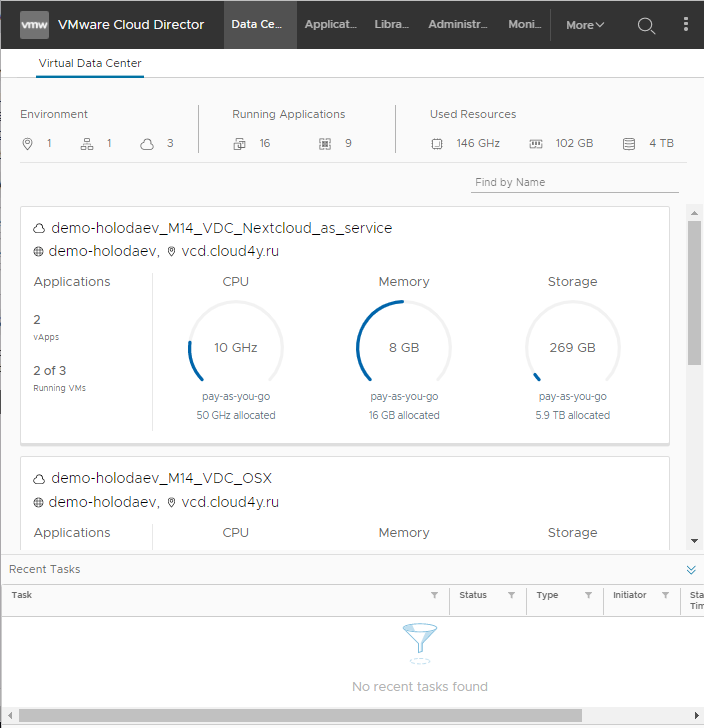Open the Monitor tab
The height and width of the screenshot is (728, 704).
tap(525, 25)
